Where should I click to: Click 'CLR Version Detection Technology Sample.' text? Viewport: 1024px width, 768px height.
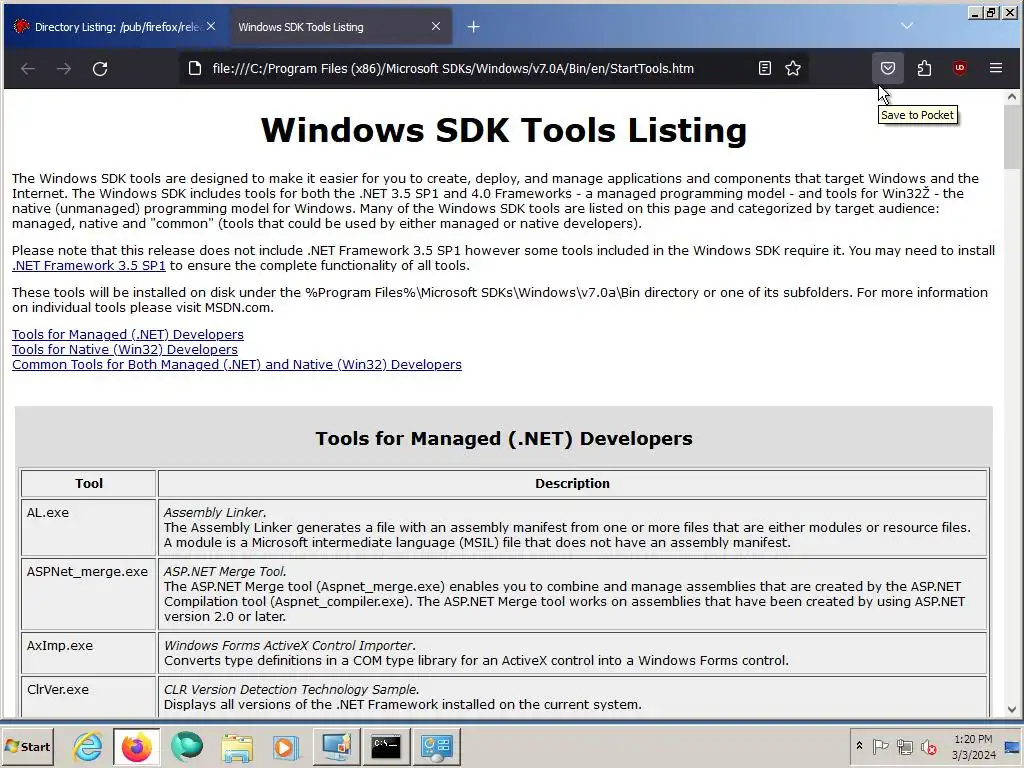pyautogui.click(x=291, y=690)
